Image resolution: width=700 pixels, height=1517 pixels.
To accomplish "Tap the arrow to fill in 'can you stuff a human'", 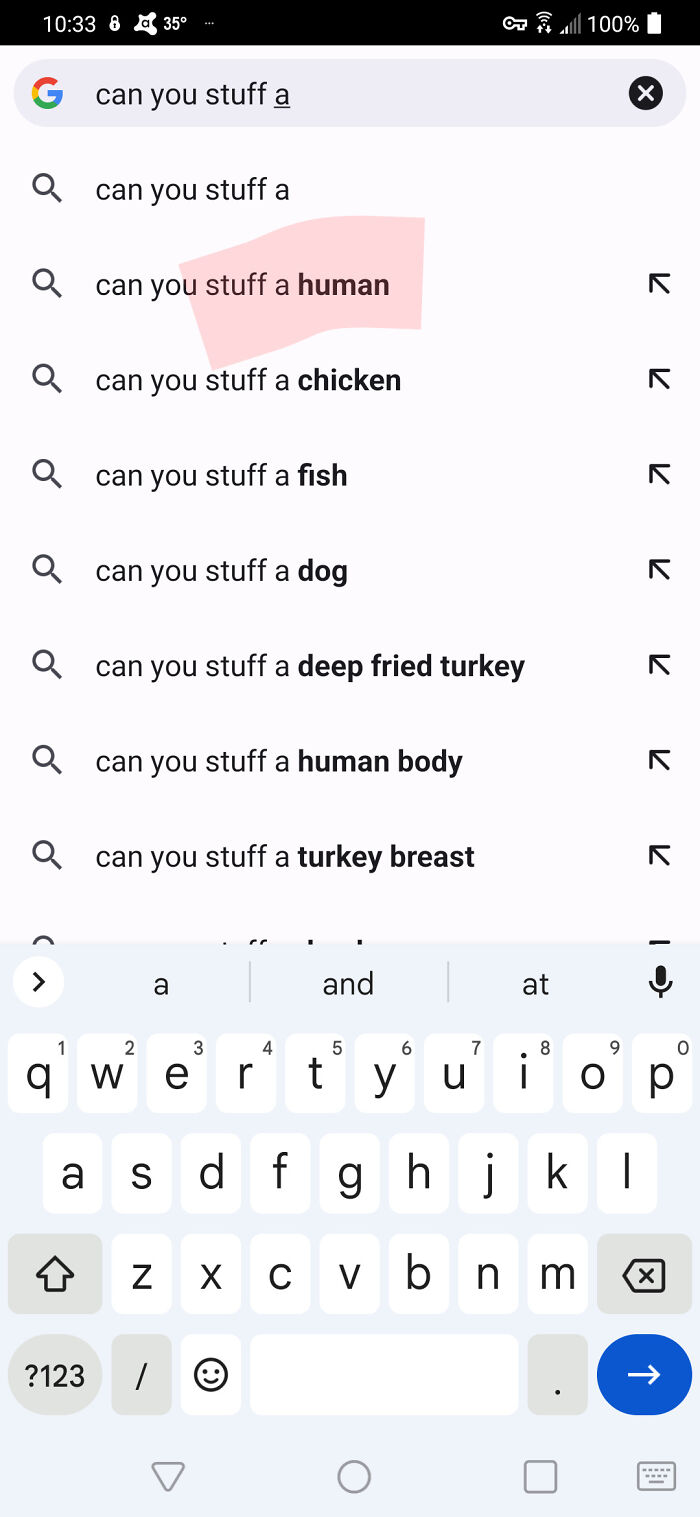I will (658, 284).
